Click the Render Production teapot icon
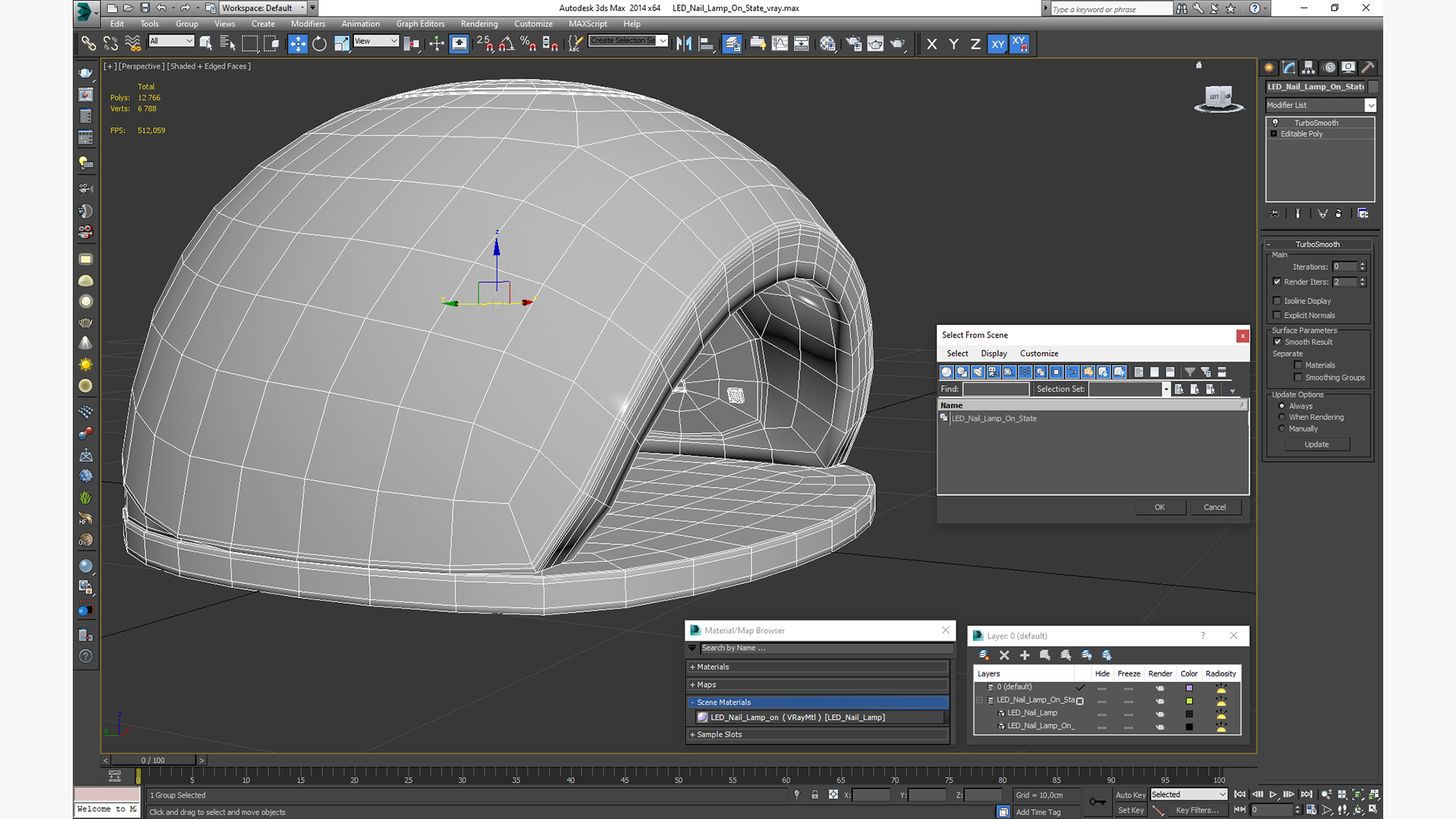Screen dimensions: 1456x819 coord(898,44)
